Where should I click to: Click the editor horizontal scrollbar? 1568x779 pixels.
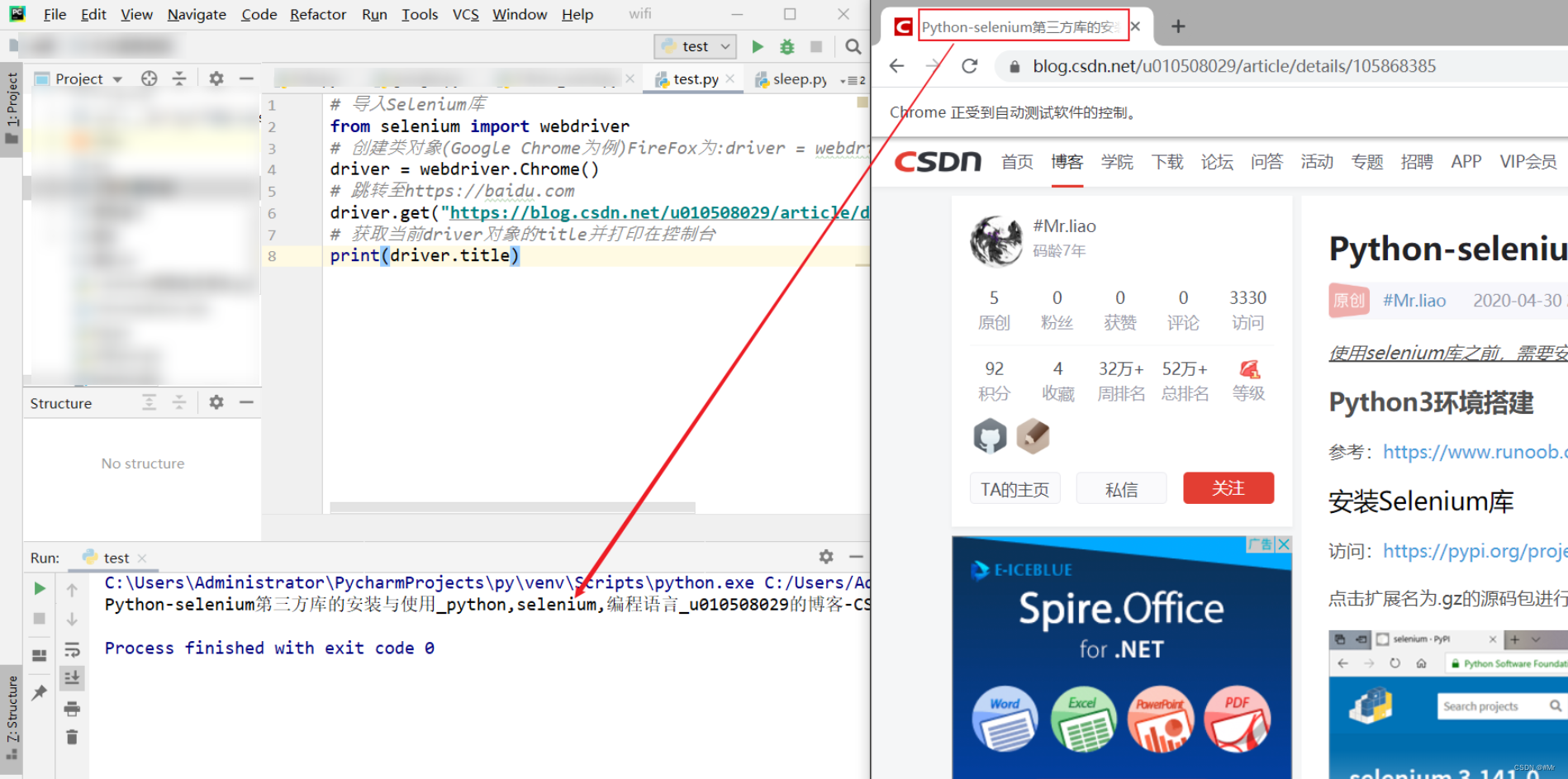[512, 507]
